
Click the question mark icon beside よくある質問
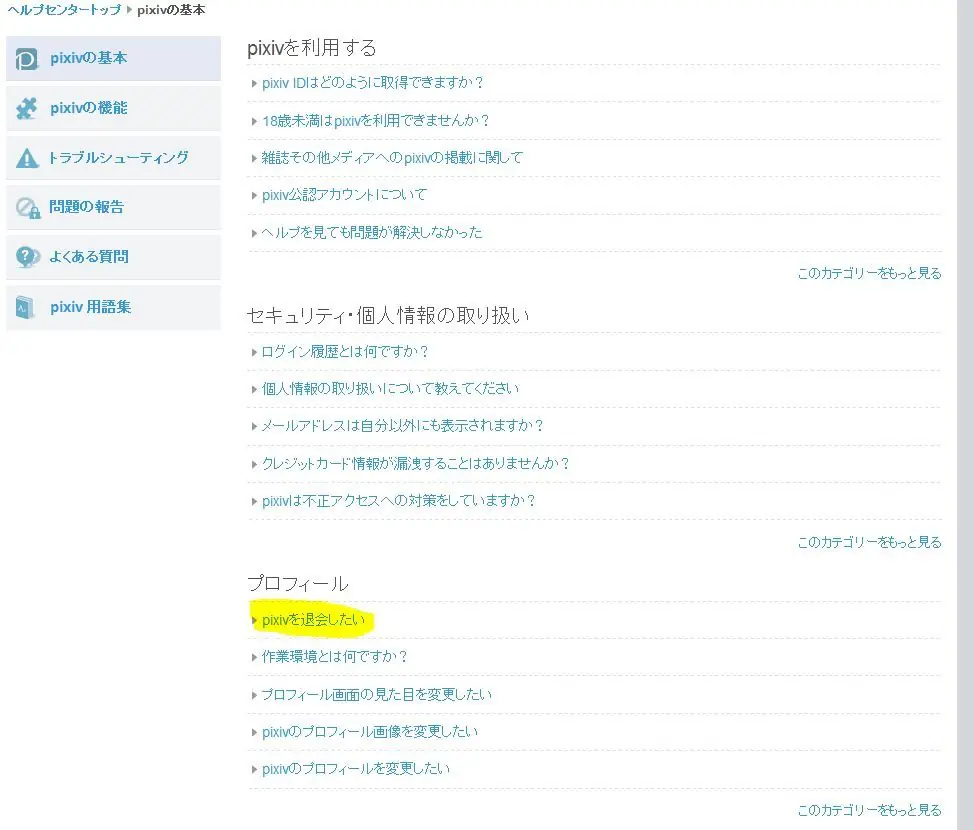click(28, 257)
